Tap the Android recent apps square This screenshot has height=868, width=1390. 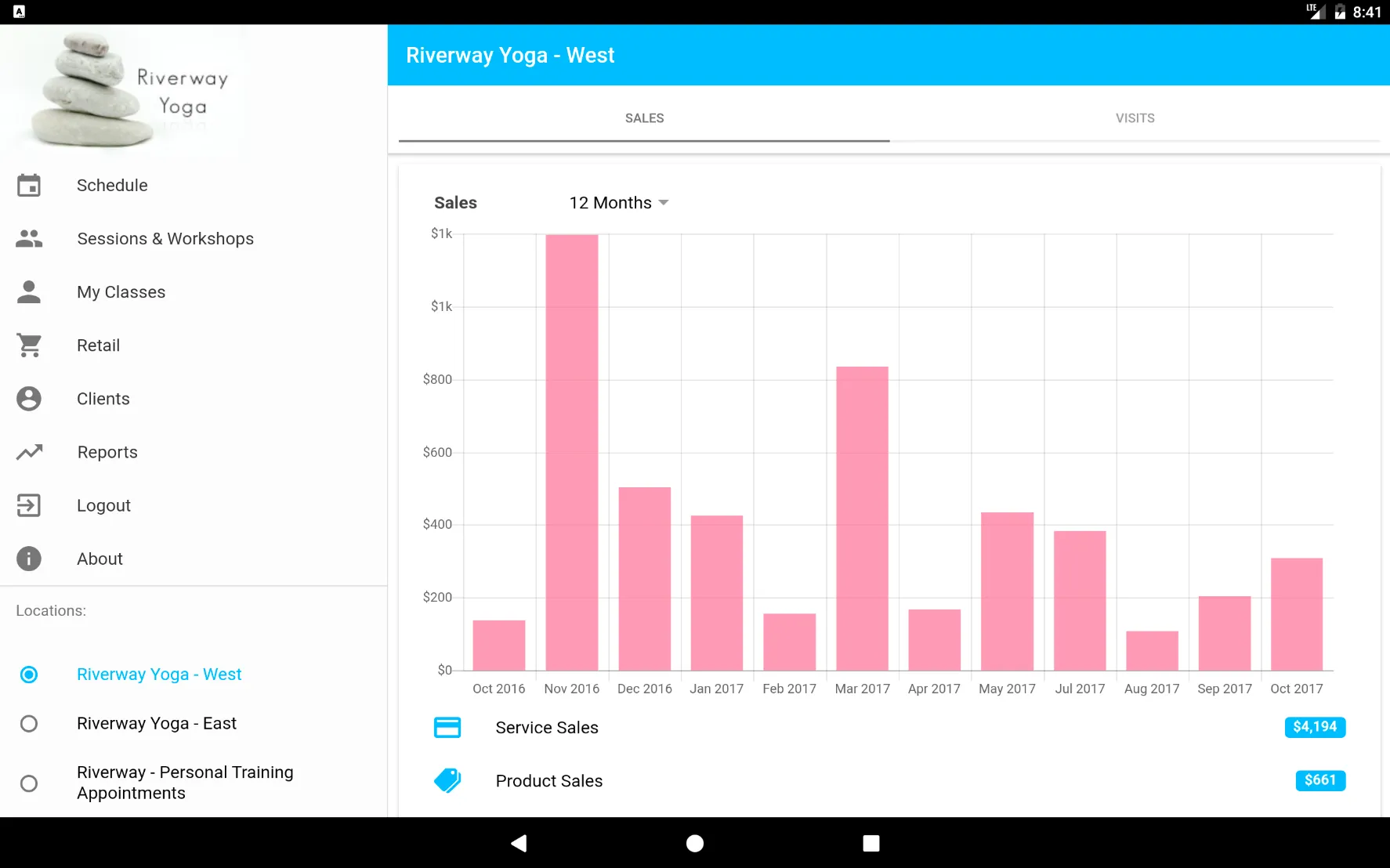871,843
